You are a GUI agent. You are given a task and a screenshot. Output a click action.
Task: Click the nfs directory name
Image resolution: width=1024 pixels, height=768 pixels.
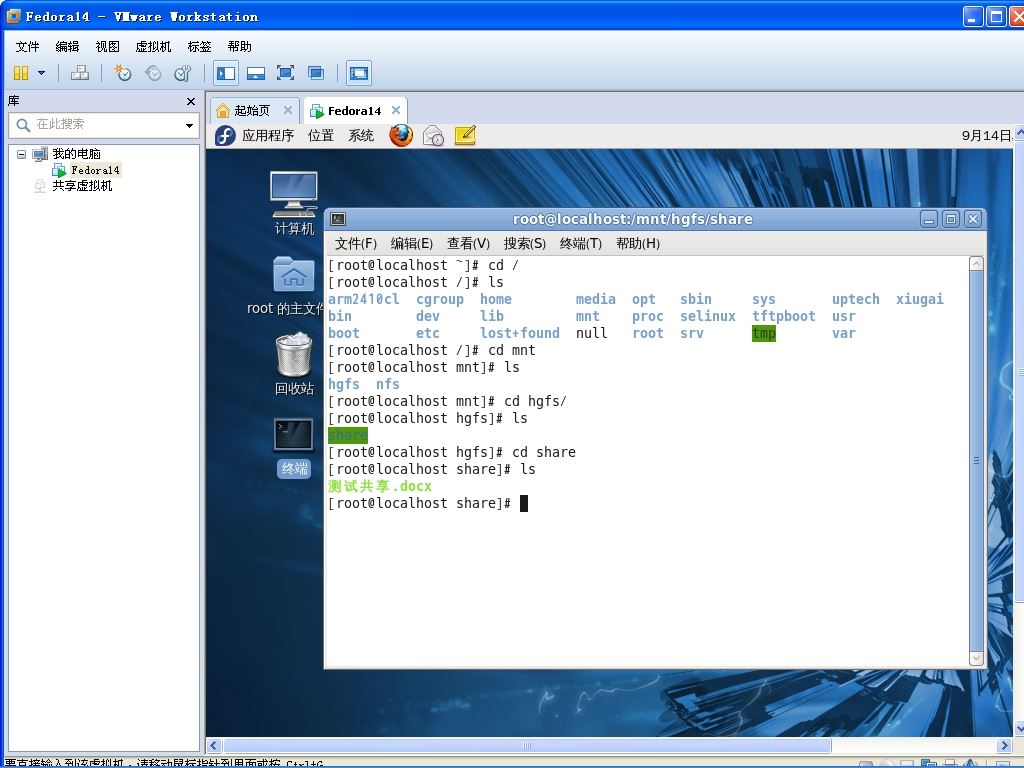(387, 384)
